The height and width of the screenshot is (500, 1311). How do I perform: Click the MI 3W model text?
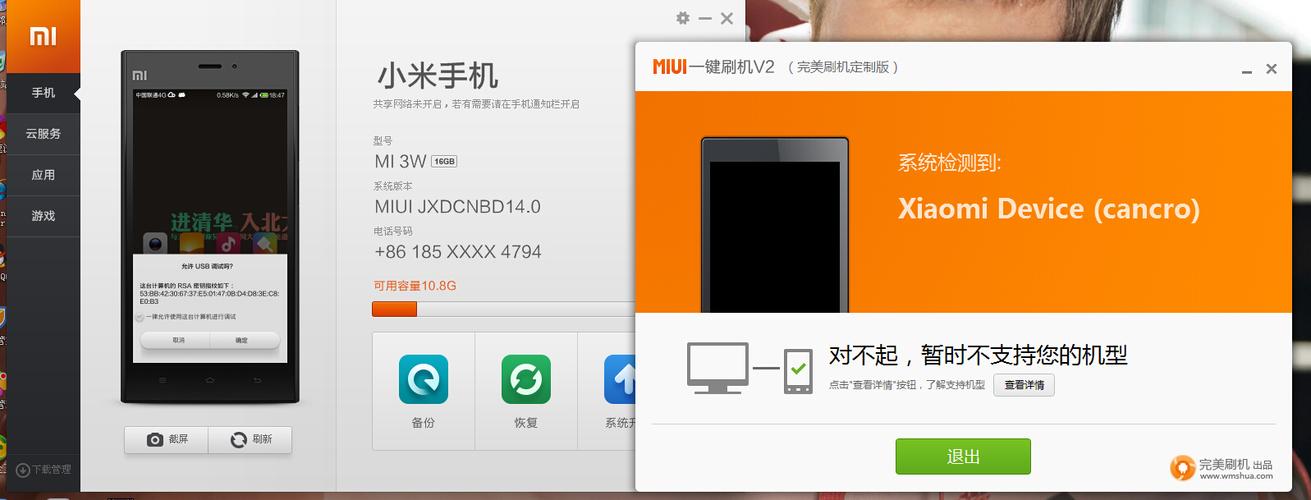click(x=400, y=161)
